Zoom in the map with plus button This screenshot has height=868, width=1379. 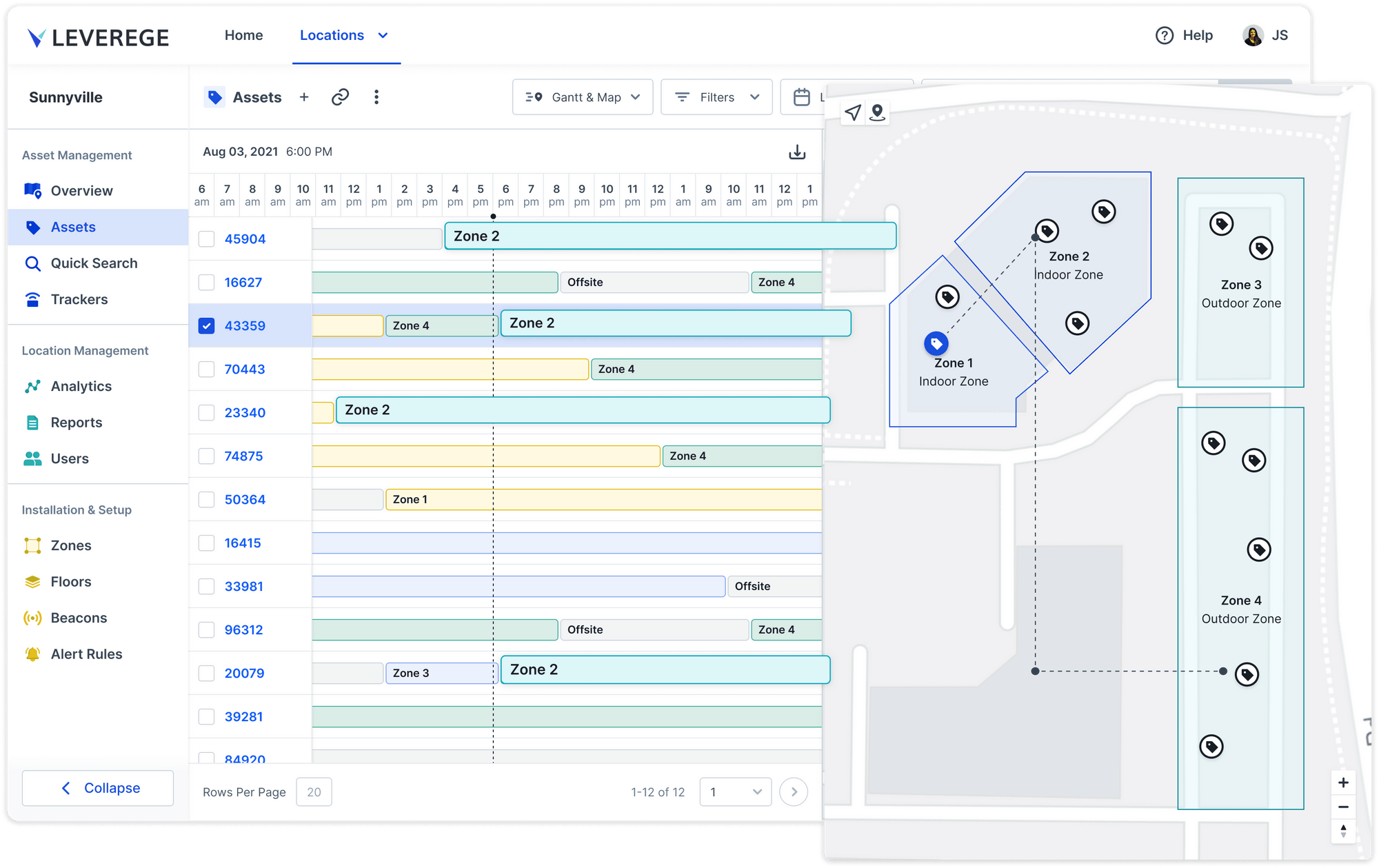[1342, 783]
